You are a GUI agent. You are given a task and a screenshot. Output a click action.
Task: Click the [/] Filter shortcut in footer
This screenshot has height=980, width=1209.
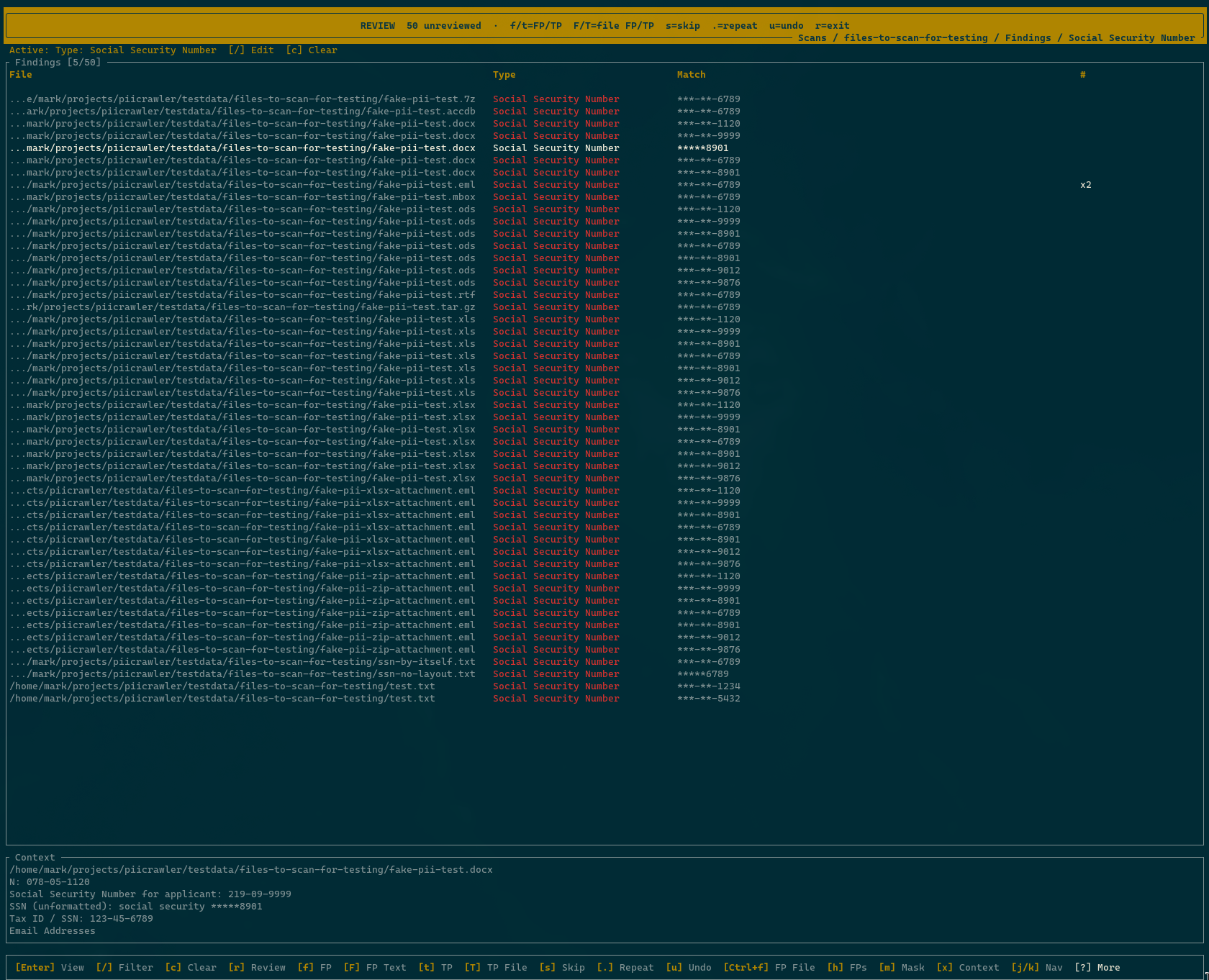(x=124, y=967)
